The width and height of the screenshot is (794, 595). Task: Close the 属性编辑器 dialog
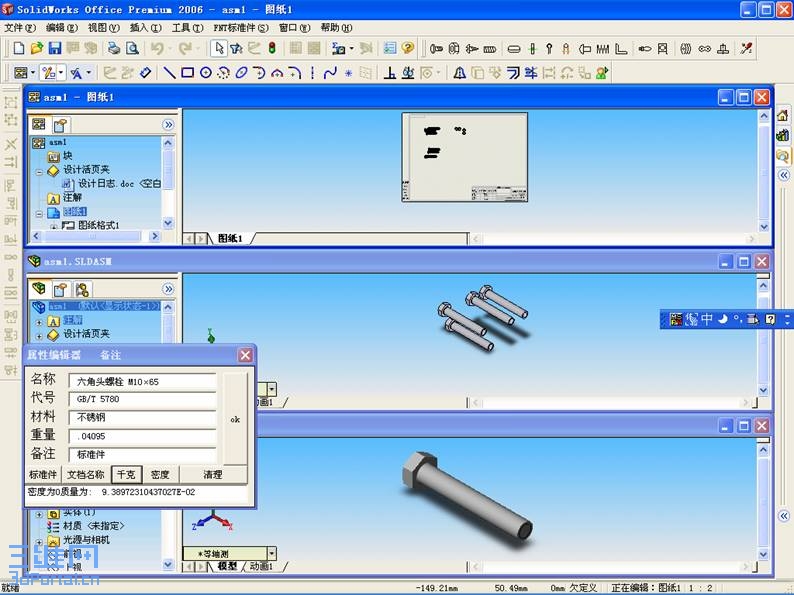[245, 355]
